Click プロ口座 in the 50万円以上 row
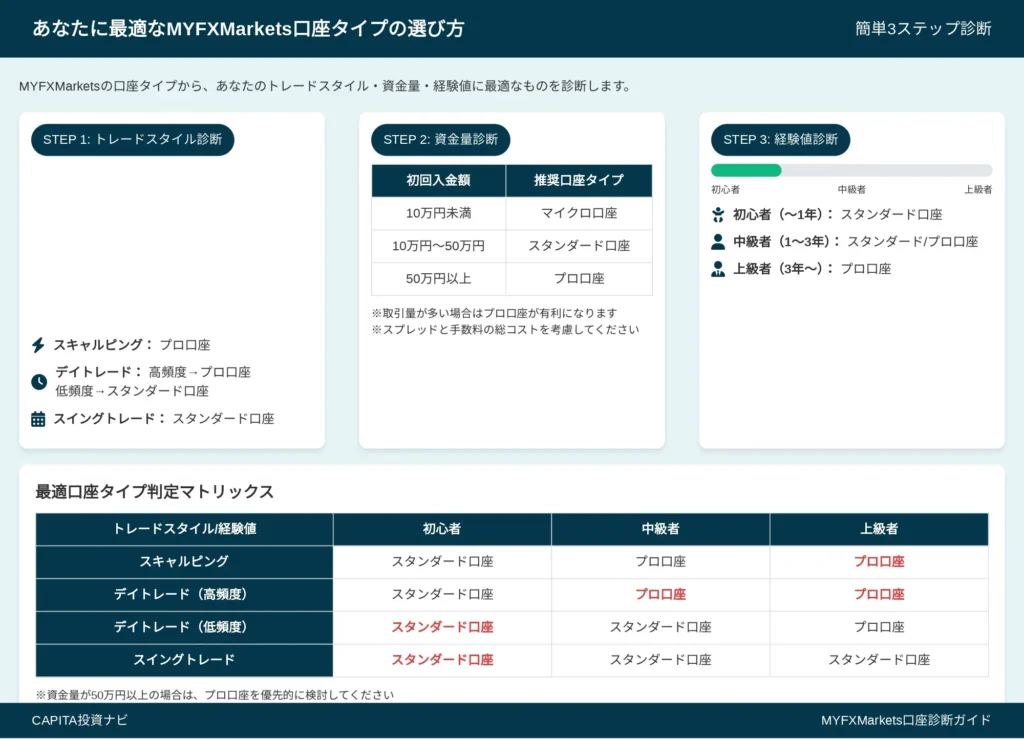The image size is (1024, 739). [x=579, y=279]
